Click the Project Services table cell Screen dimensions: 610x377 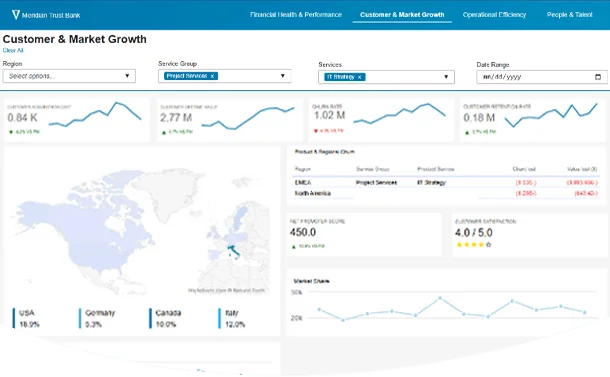376,182
